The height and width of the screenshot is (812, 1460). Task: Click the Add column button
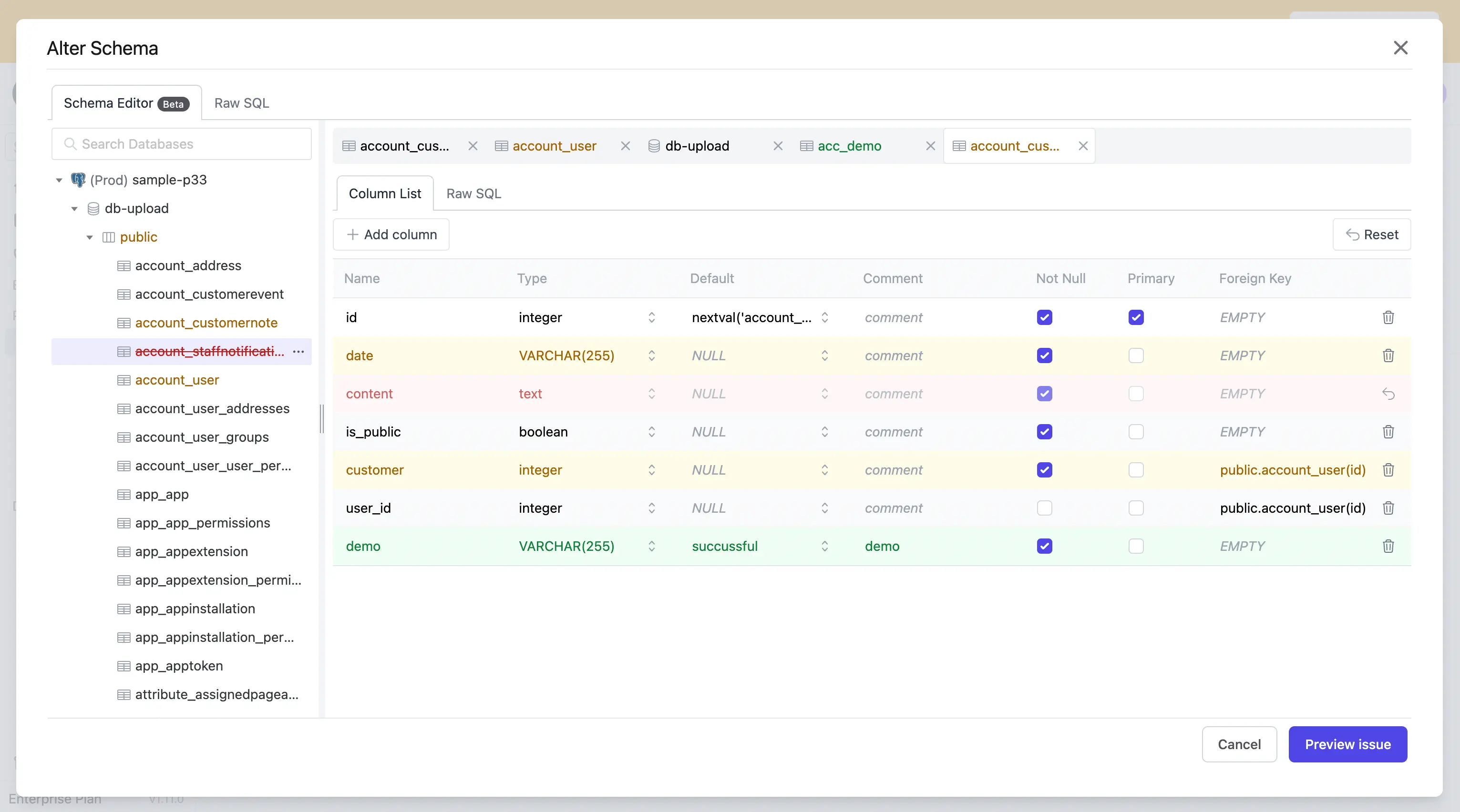(391, 234)
